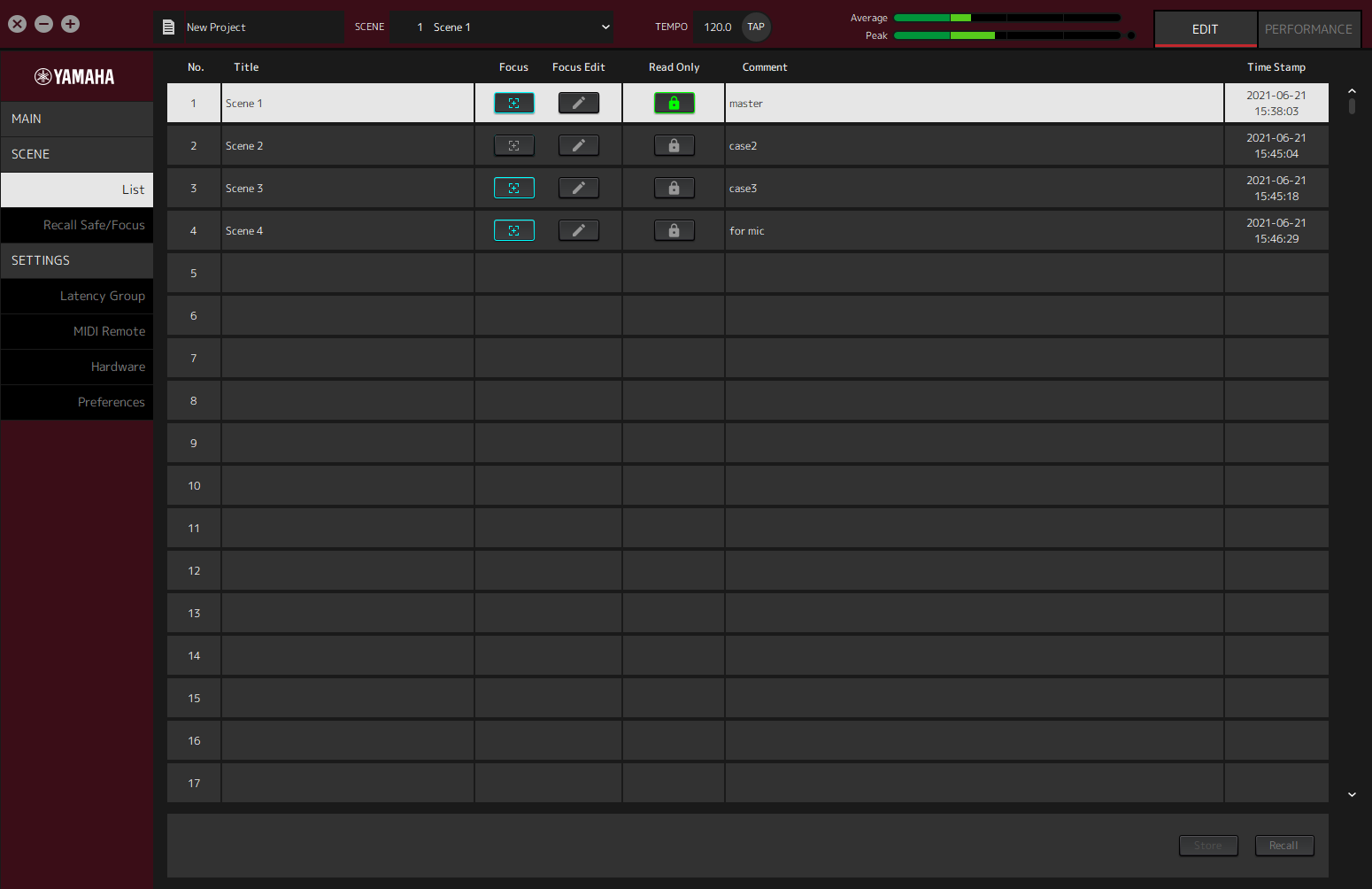
Task: Enable Read Only lock on Scene 3
Action: pyautogui.click(x=674, y=188)
